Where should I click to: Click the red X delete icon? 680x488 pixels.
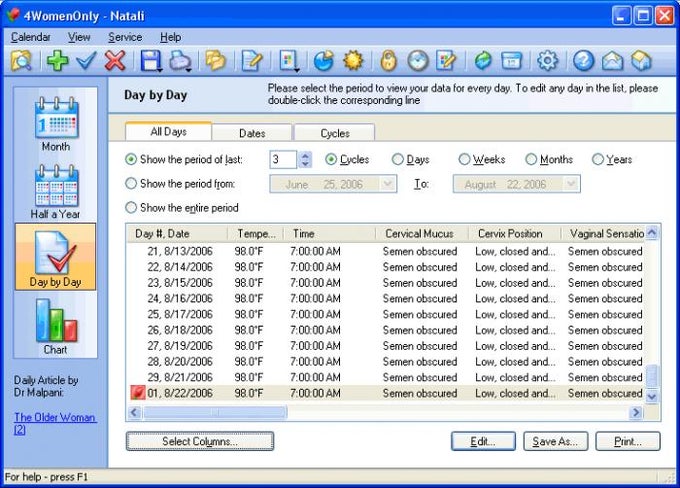point(115,60)
